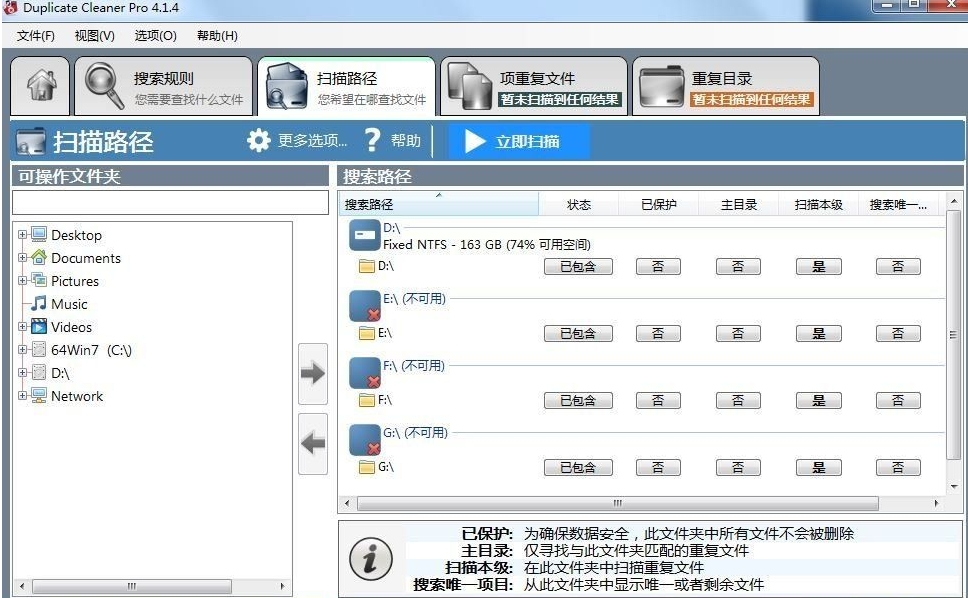The height and width of the screenshot is (598, 968).
Task: Click the unavailable E:\ drive icon
Action: (364, 306)
